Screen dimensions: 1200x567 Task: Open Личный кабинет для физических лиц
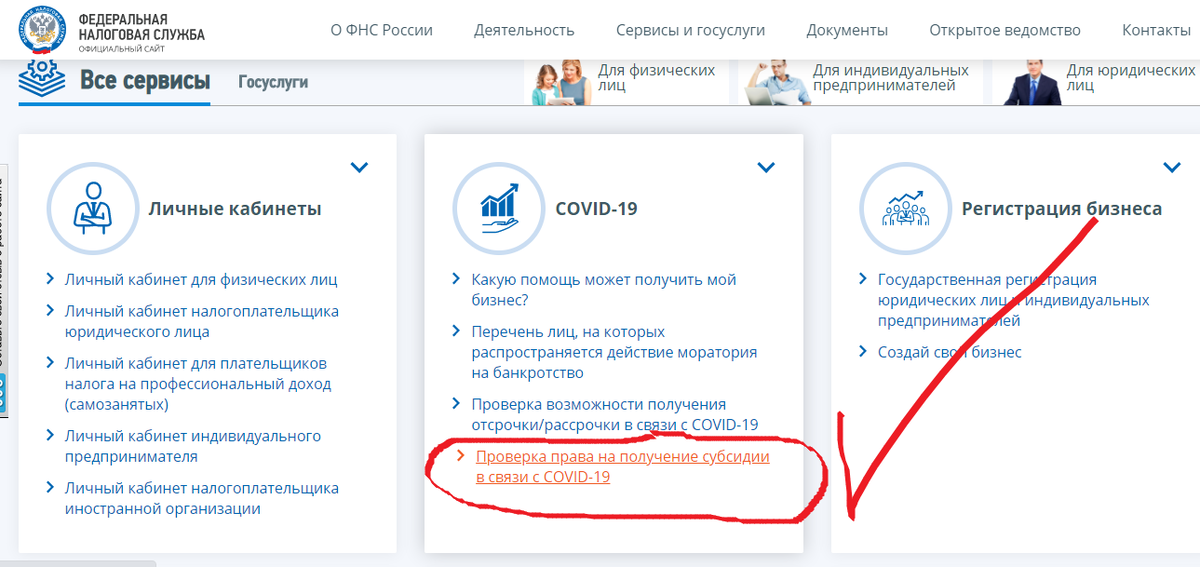click(201, 280)
